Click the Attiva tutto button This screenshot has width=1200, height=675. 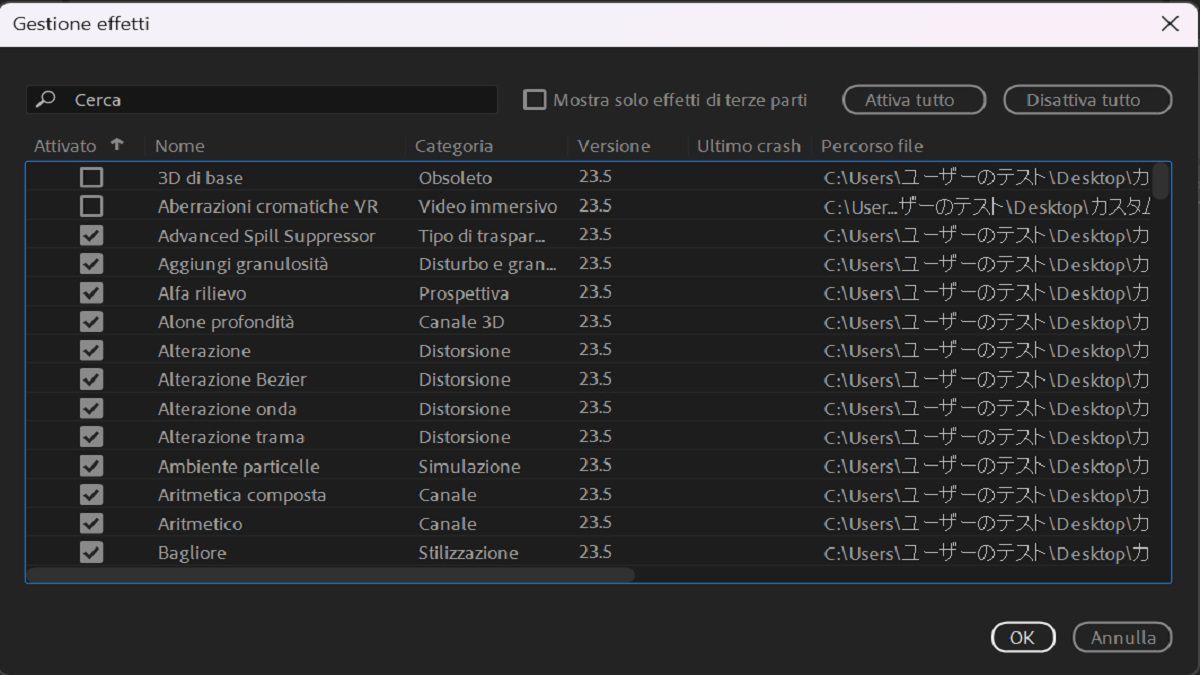914,100
